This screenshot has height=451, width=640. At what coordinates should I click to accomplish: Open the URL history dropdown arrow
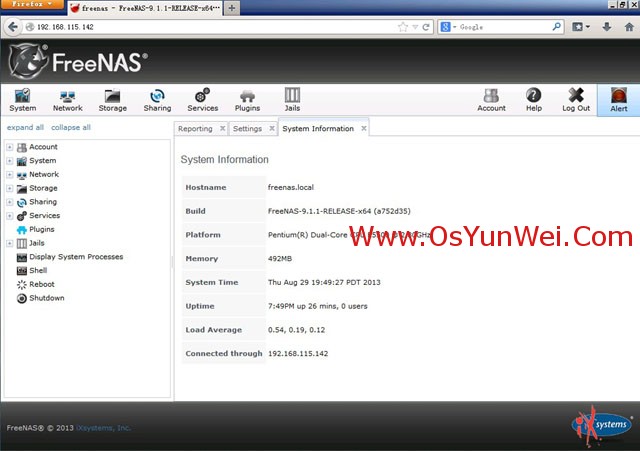pyautogui.click(x=415, y=27)
